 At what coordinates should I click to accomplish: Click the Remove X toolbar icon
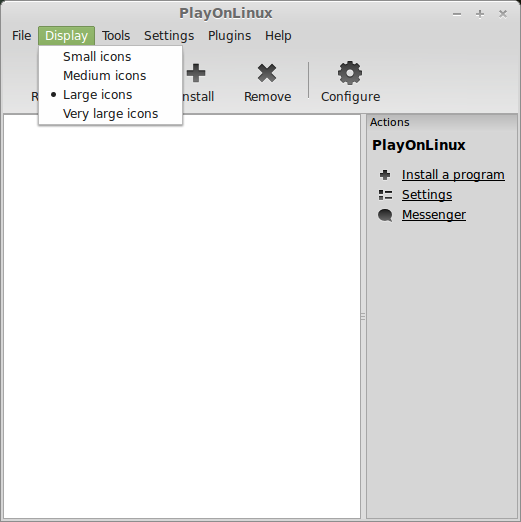pyautogui.click(x=267, y=73)
